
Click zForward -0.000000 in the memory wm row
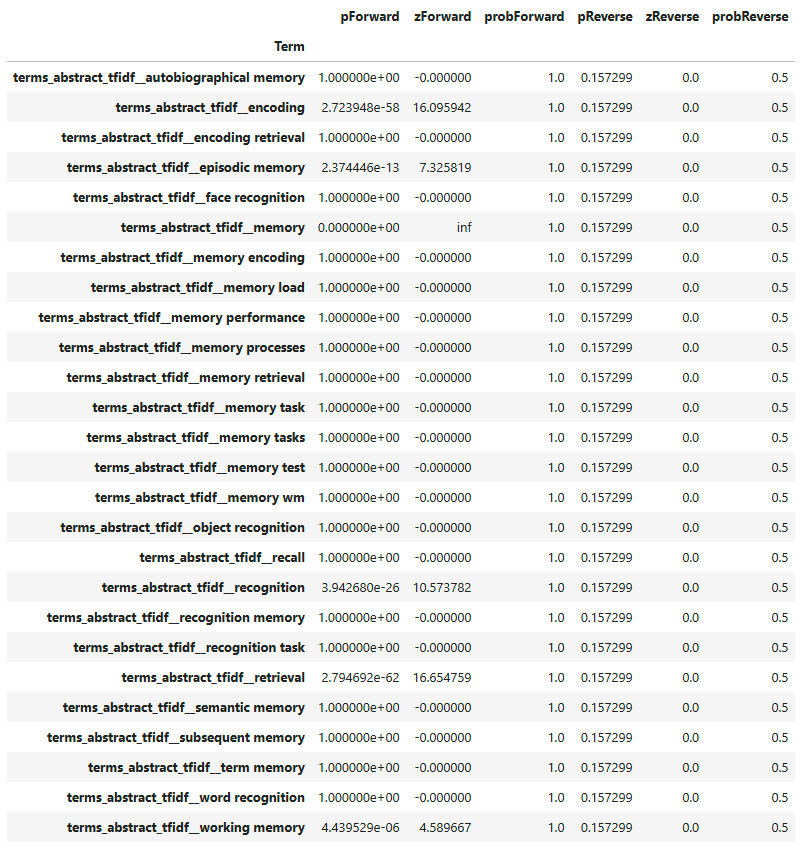click(x=443, y=498)
